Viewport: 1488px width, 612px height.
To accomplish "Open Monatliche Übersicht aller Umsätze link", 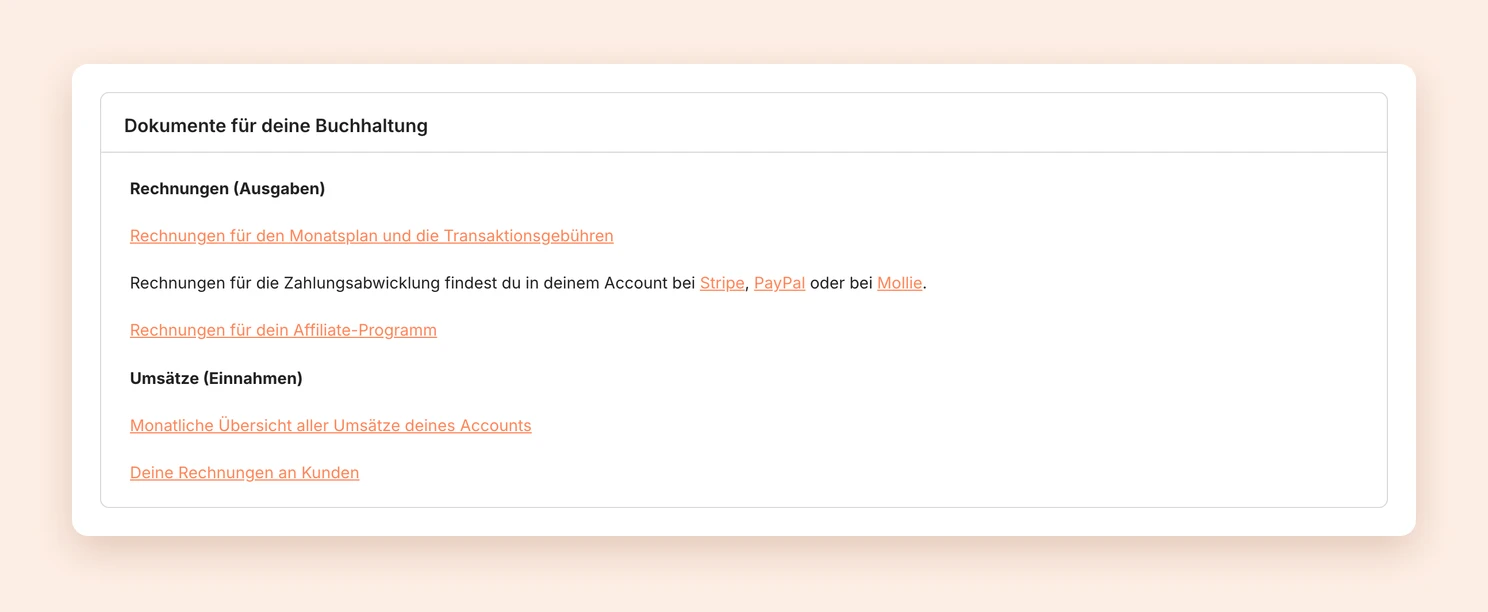I will (331, 425).
